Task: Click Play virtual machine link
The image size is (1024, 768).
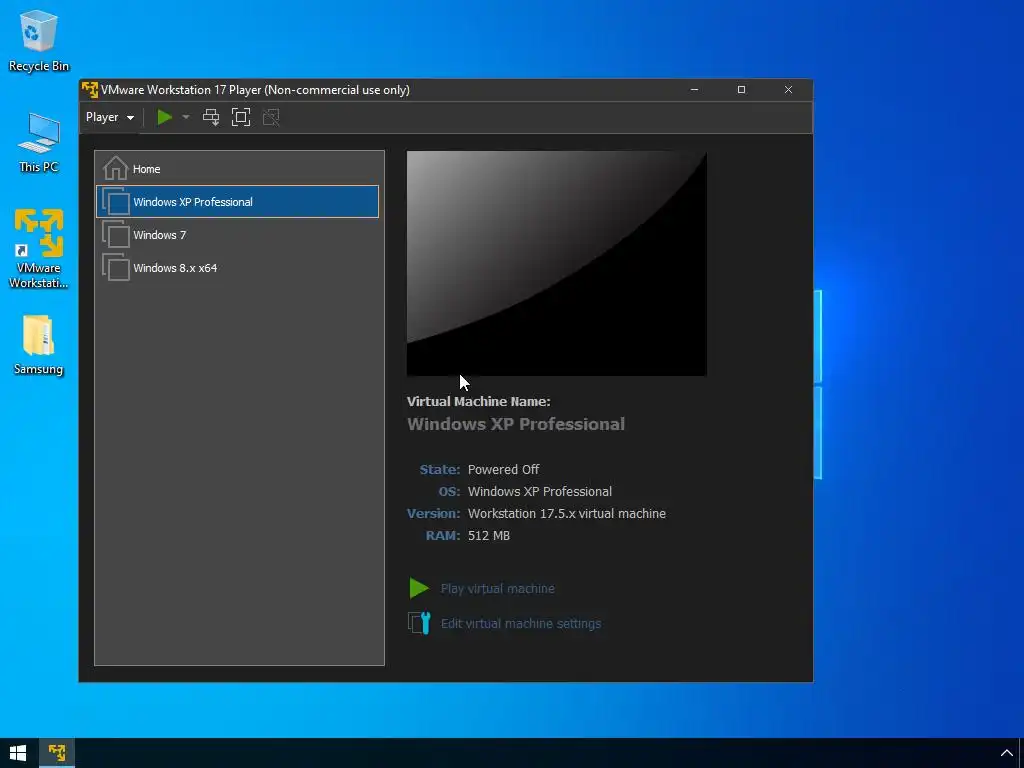Action: click(498, 588)
